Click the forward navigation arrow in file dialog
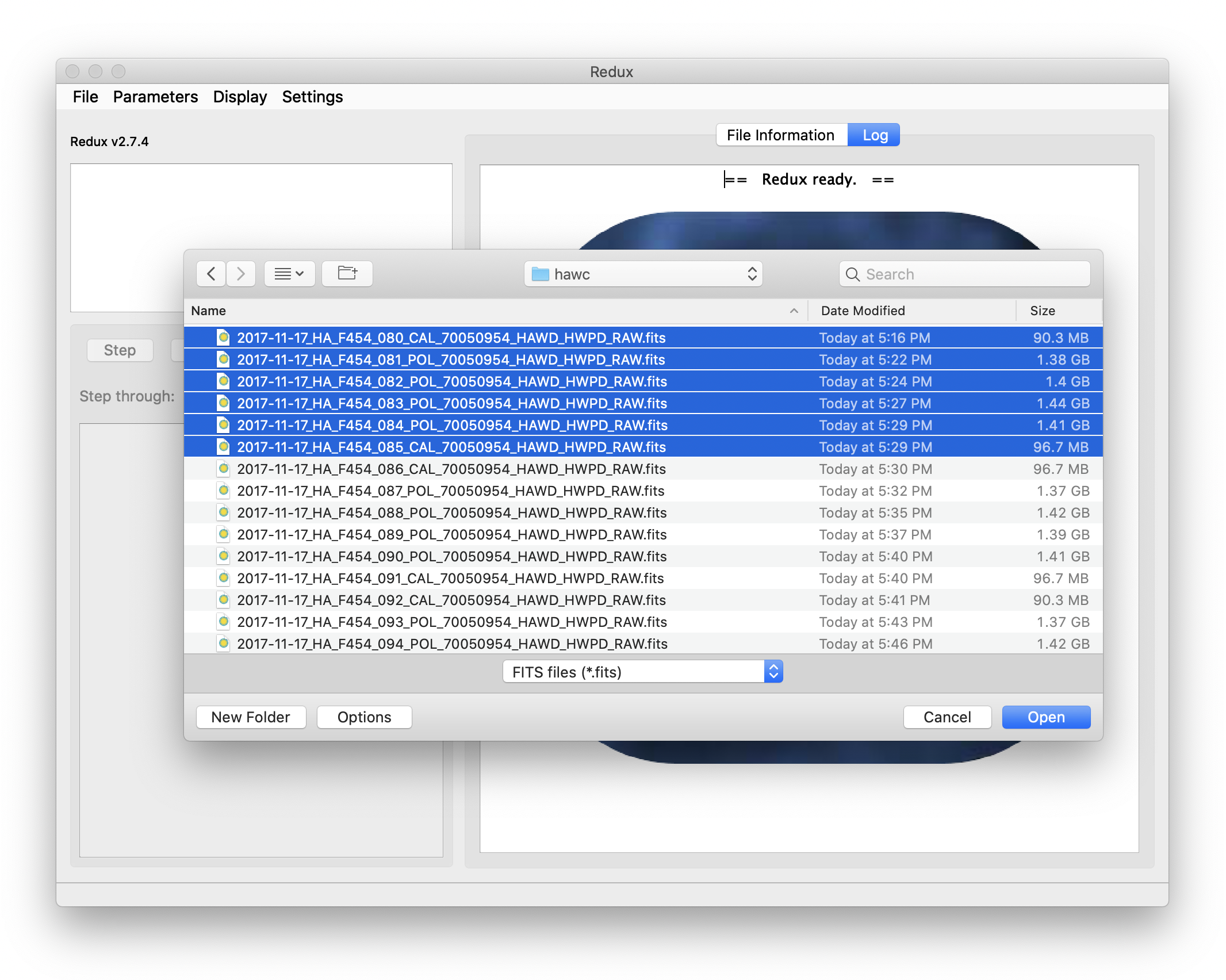Viewport: 1226px width, 980px height. [x=240, y=274]
